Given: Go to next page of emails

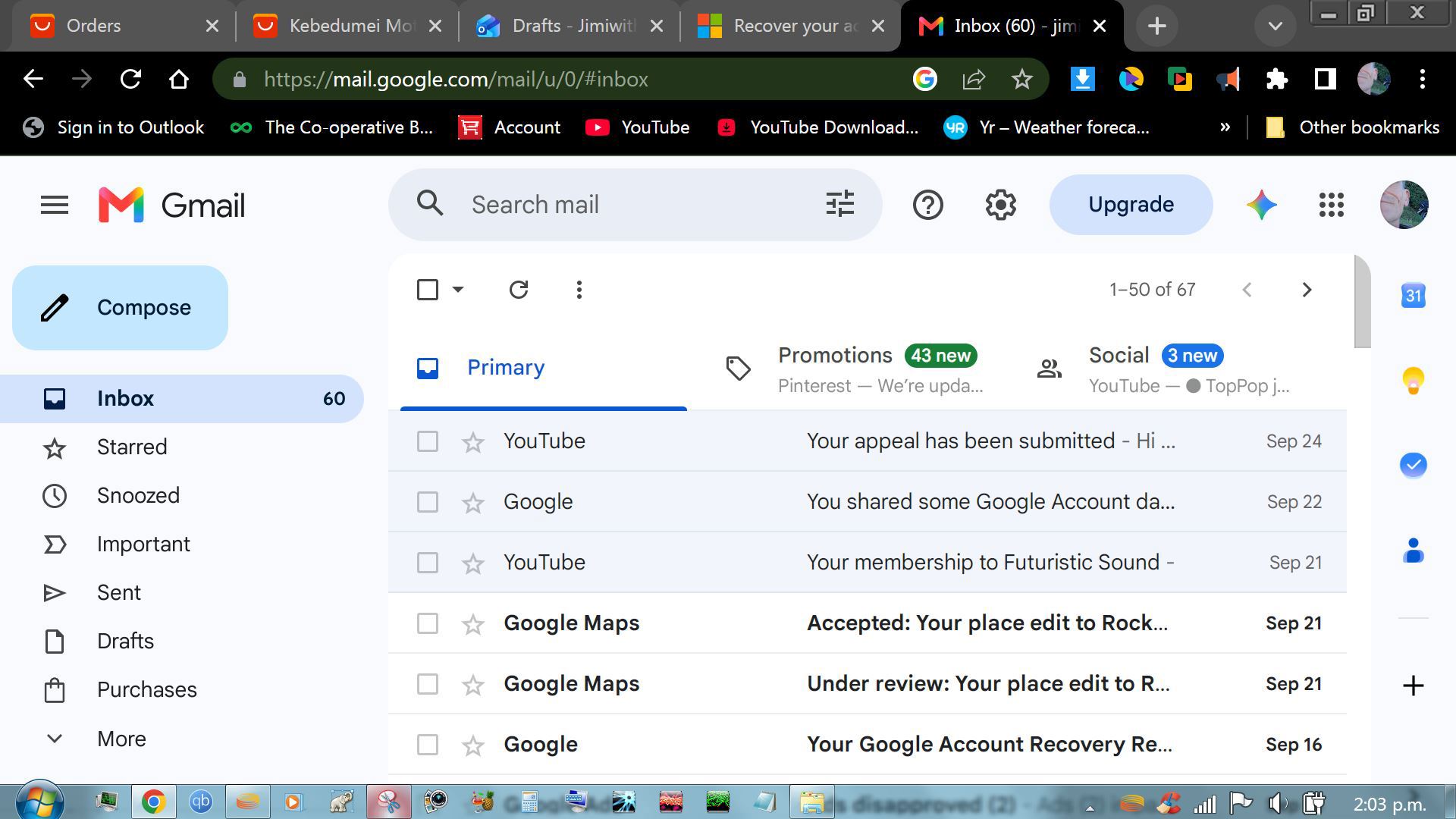Looking at the screenshot, I should 1306,290.
